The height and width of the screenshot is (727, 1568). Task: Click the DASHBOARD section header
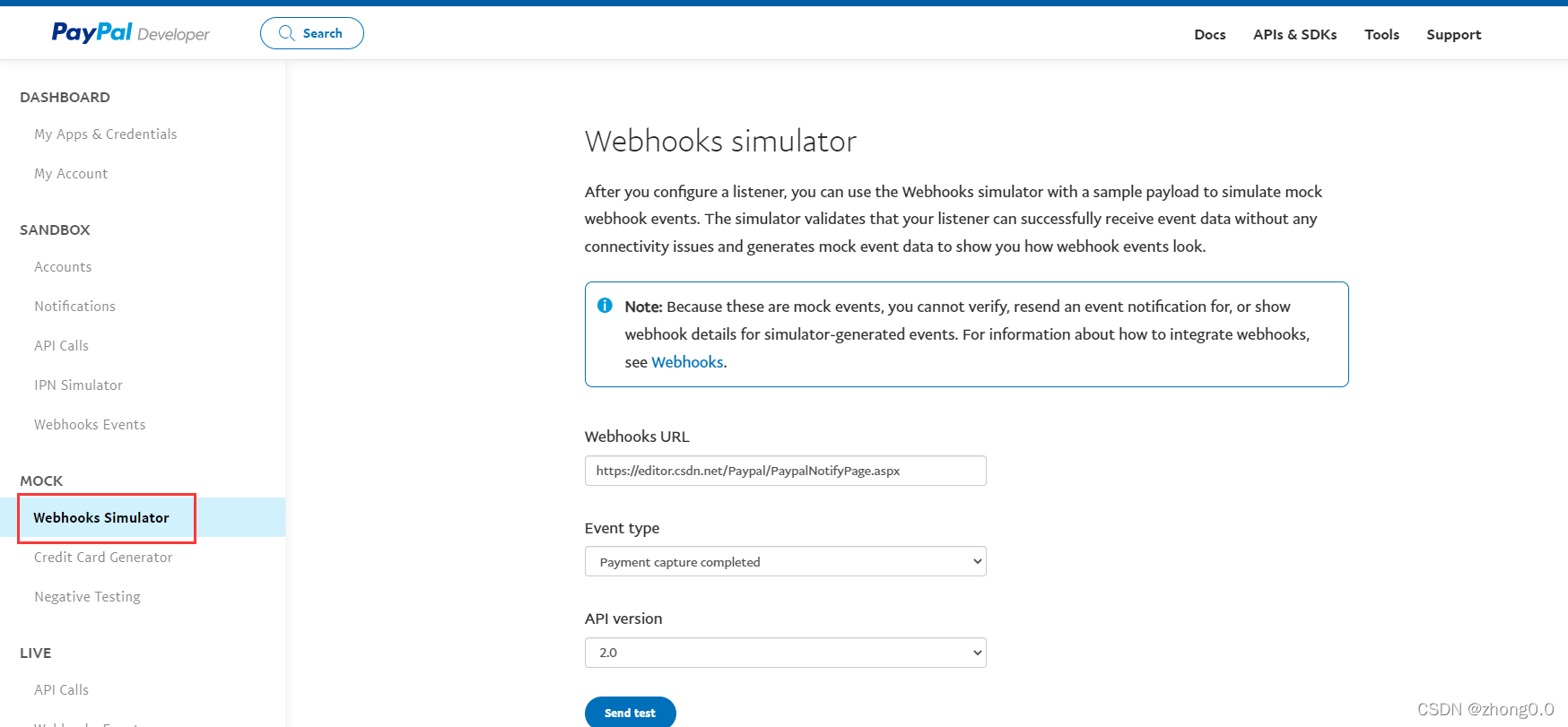pos(65,97)
